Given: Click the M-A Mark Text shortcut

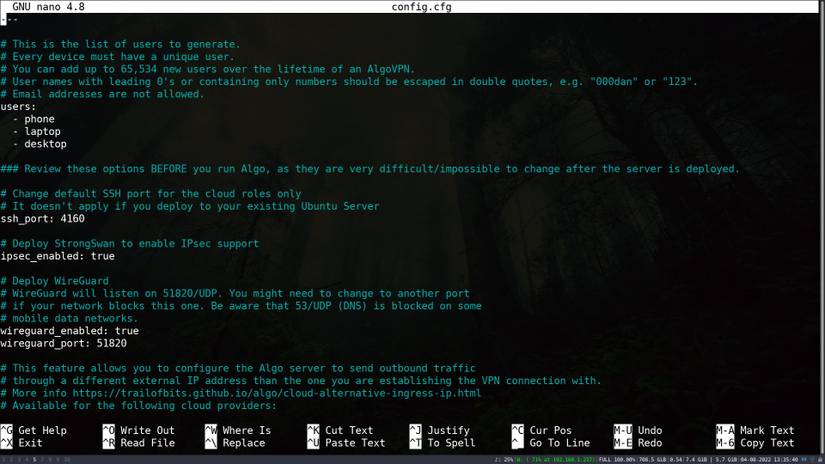Looking at the screenshot, I should click(755, 430).
